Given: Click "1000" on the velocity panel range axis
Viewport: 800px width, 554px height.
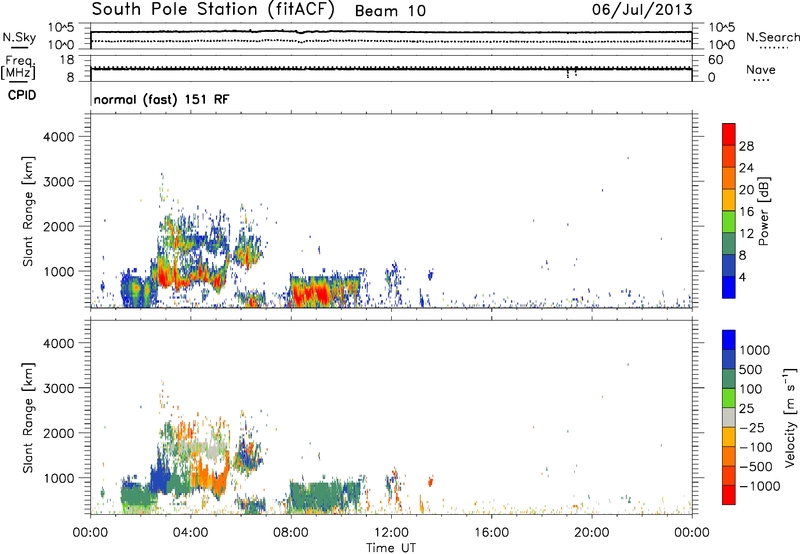Looking at the screenshot, I should (58, 478).
